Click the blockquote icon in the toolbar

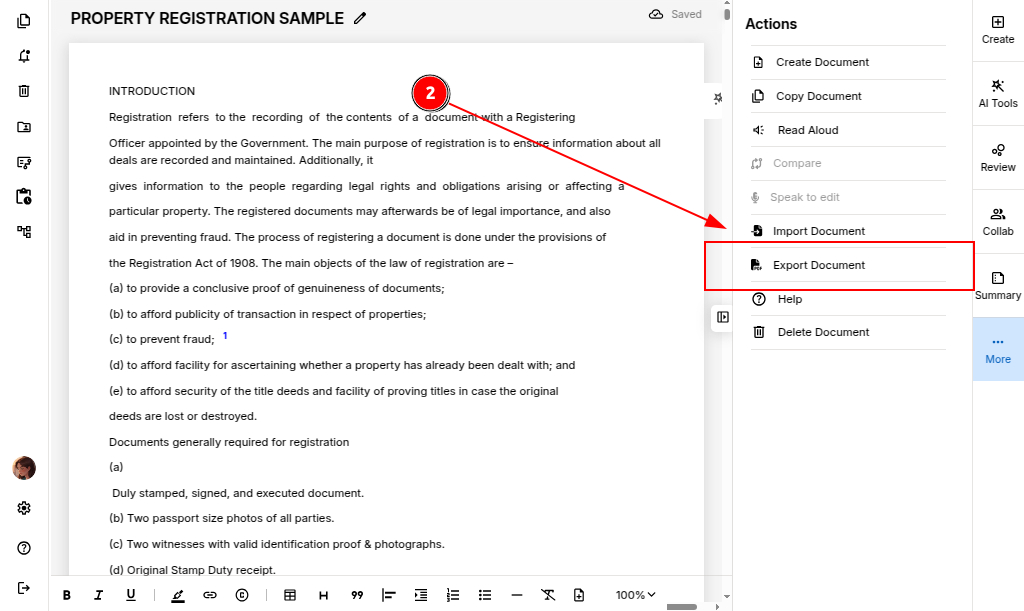pyautogui.click(x=357, y=595)
